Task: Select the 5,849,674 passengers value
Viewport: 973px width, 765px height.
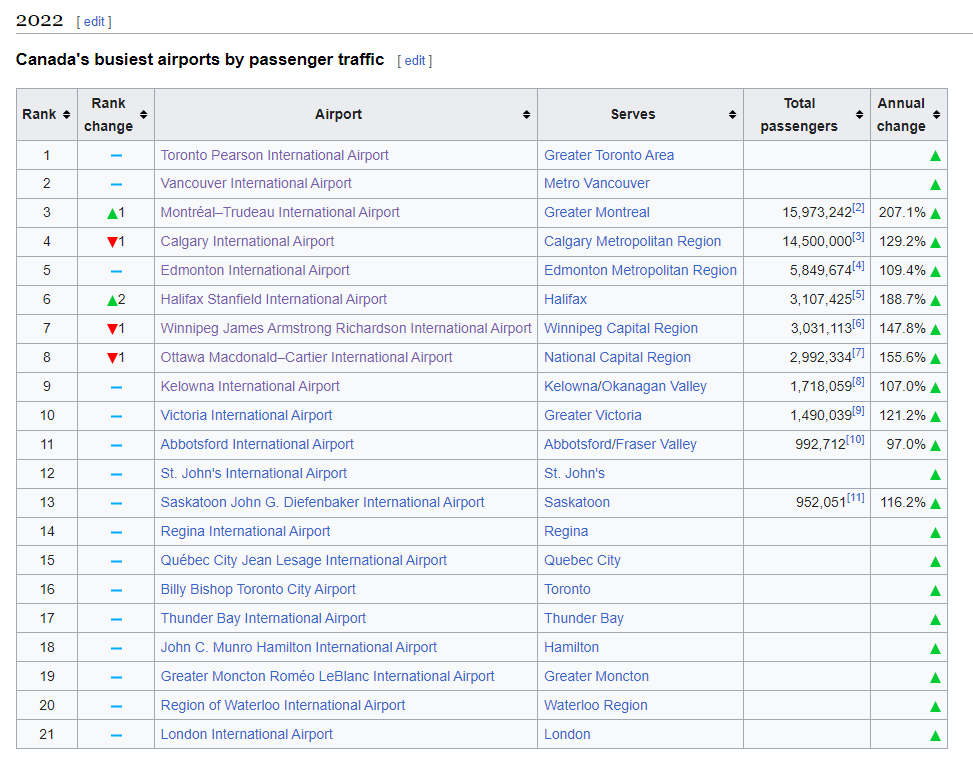Action: pyautogui.click(x=820, y=271)
